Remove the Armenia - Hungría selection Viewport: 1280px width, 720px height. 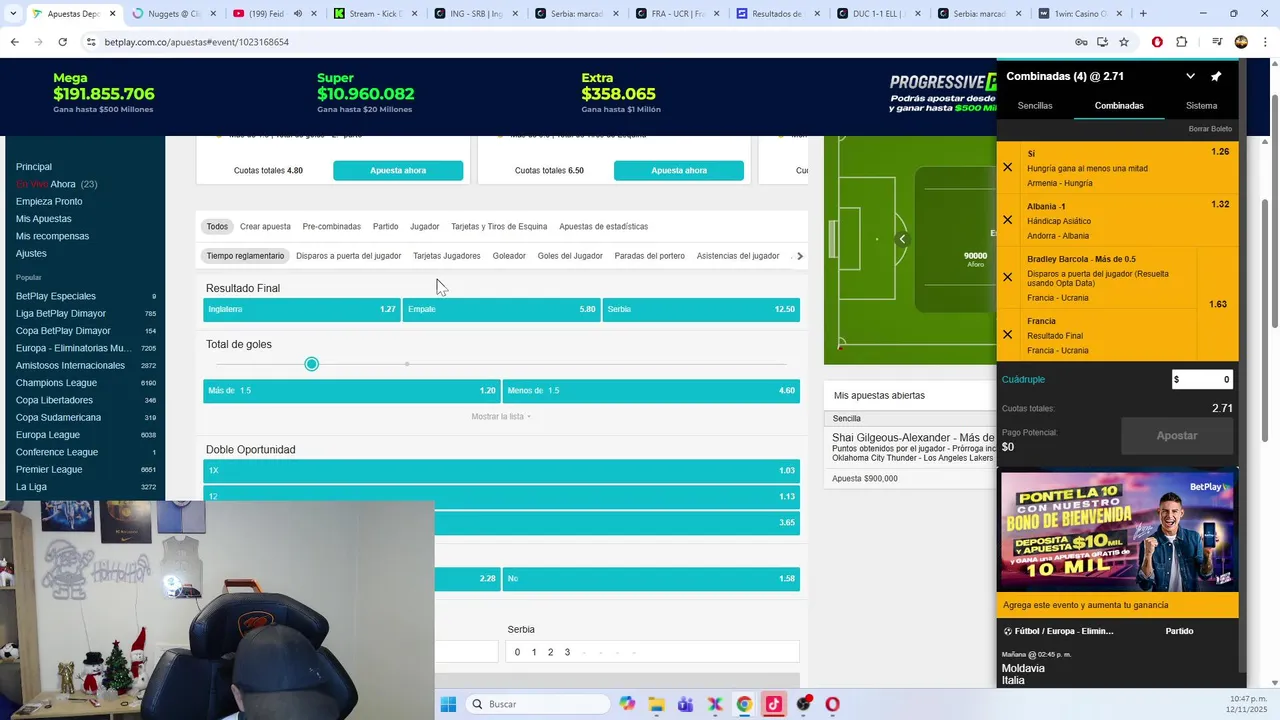tap(1007, 167)
